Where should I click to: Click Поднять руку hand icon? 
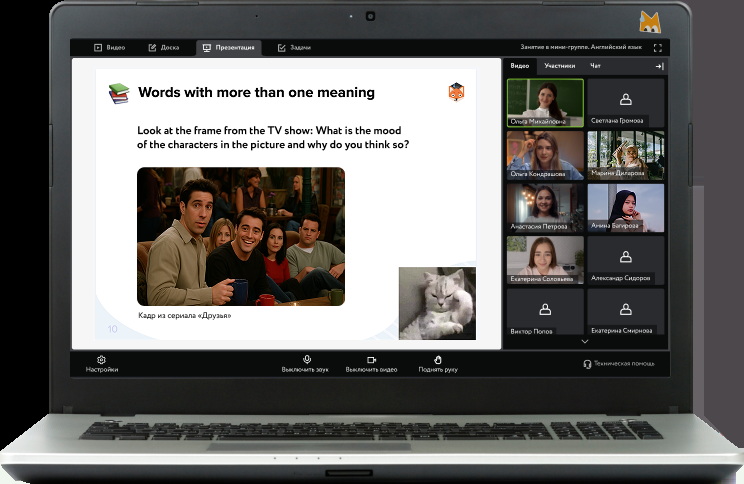tap(438, 364)
